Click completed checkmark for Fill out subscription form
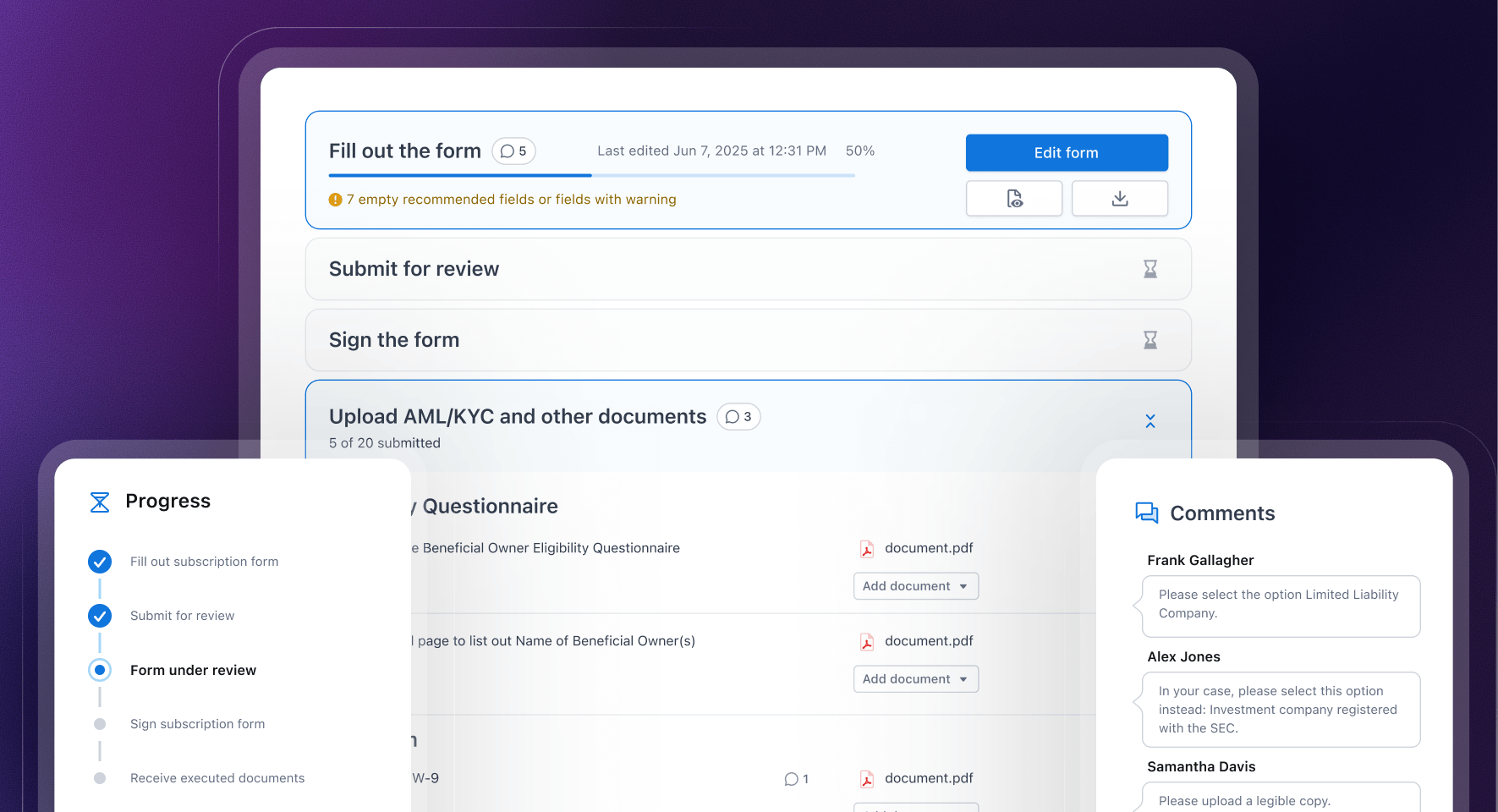The width and height of the screenshot is (1498, 812). tap(100, 562)
